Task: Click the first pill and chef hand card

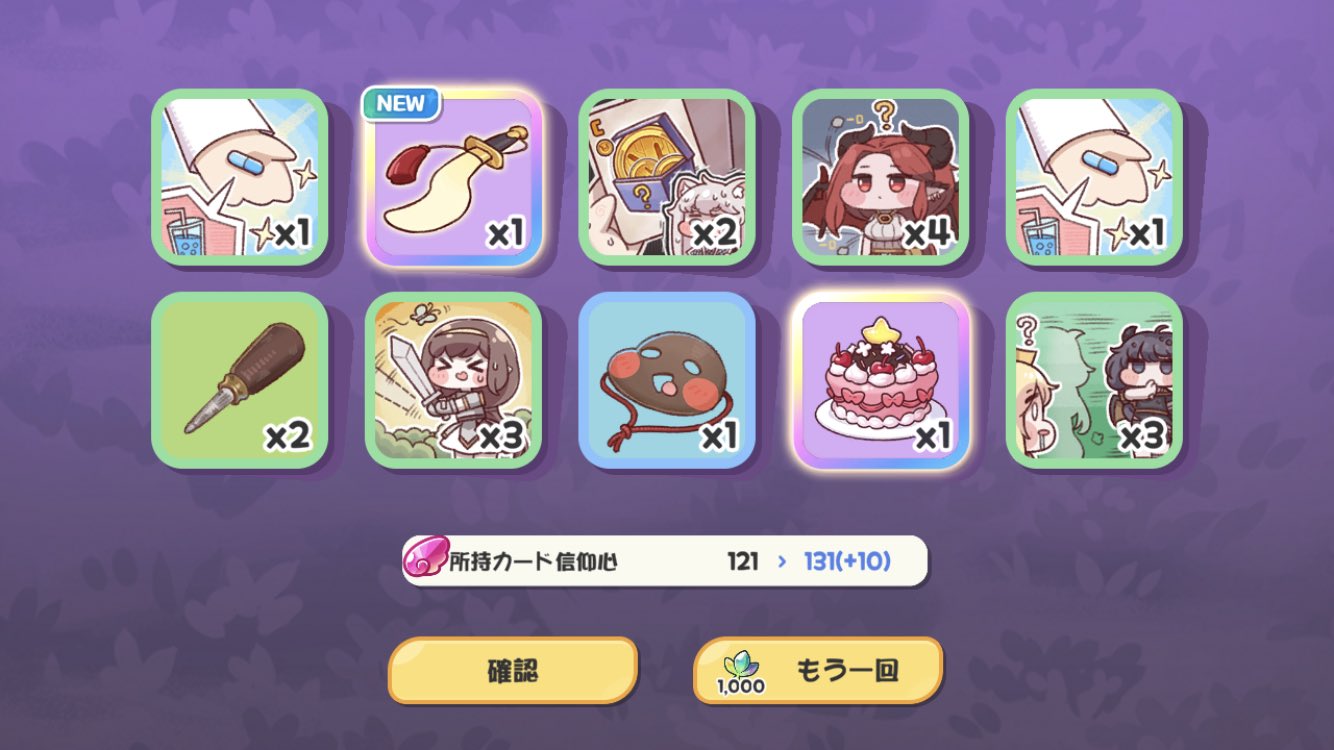Action: point(240,177)
